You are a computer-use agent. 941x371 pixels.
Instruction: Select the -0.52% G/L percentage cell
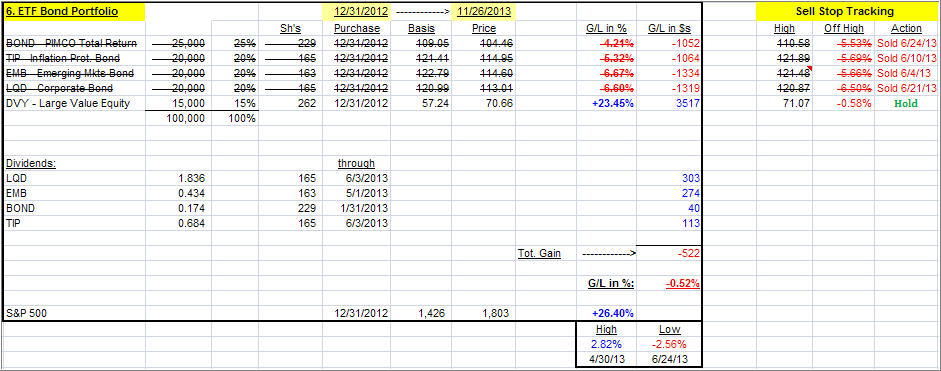pos(669,283)
